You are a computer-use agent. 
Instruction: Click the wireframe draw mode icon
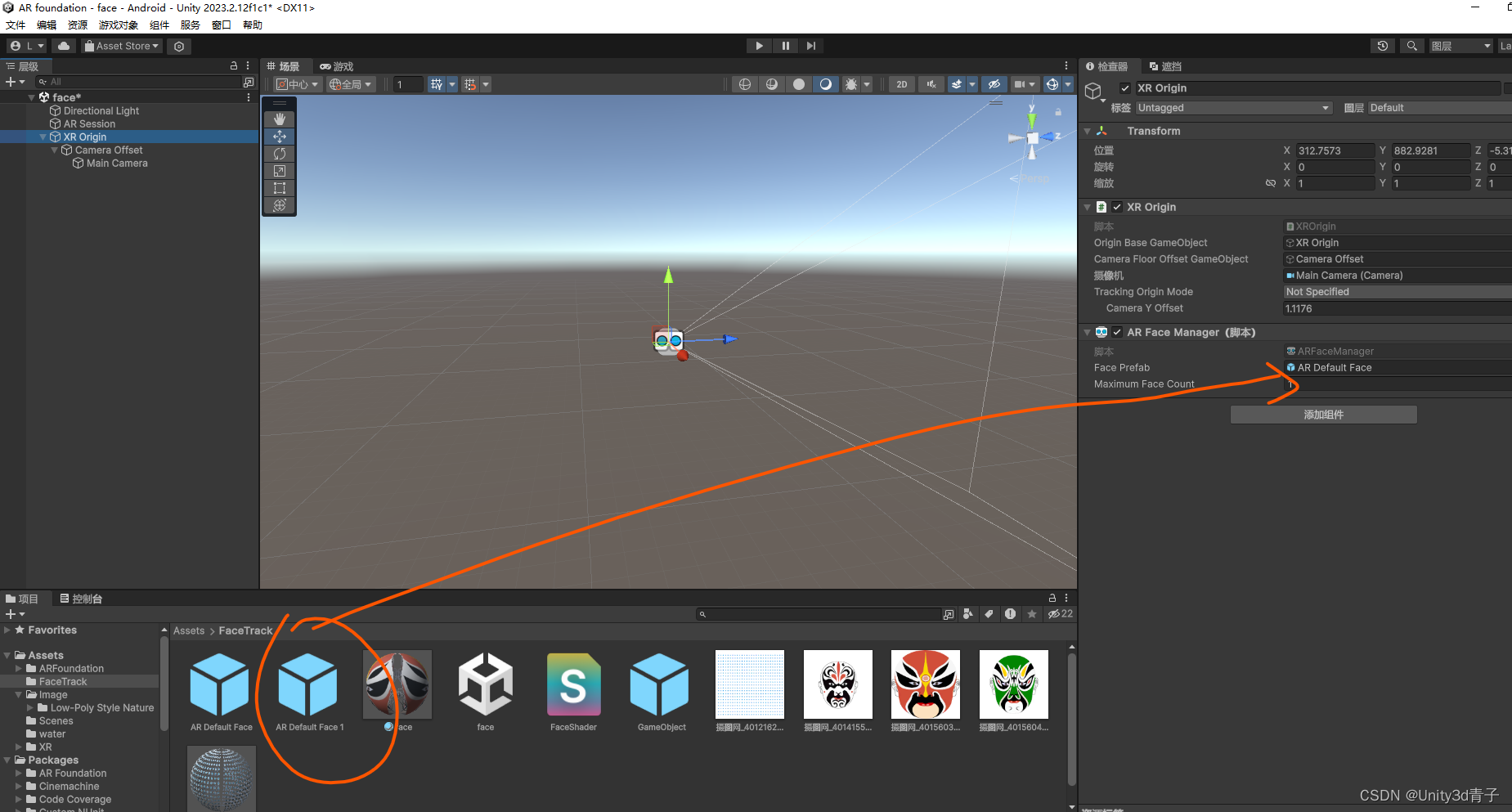click(744, 84)
